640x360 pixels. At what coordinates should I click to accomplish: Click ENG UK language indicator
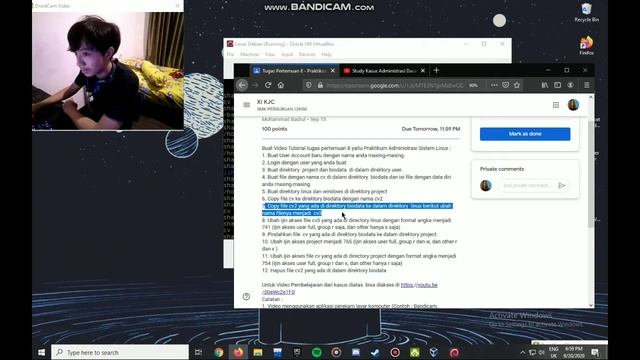[x=553, y=352]
